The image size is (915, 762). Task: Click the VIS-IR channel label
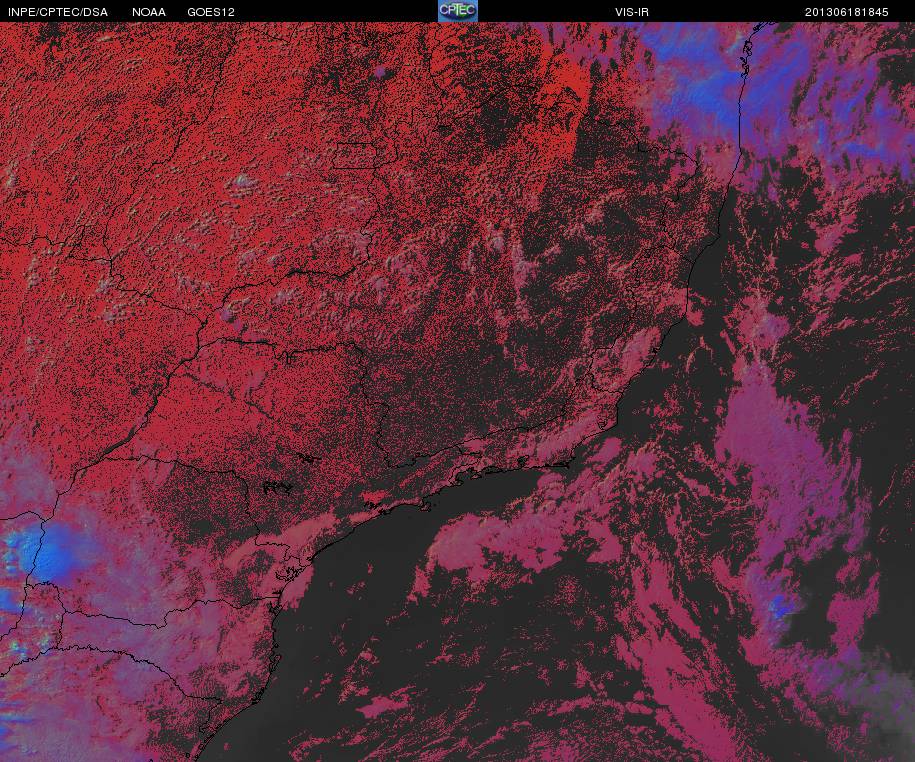point(631,12)
